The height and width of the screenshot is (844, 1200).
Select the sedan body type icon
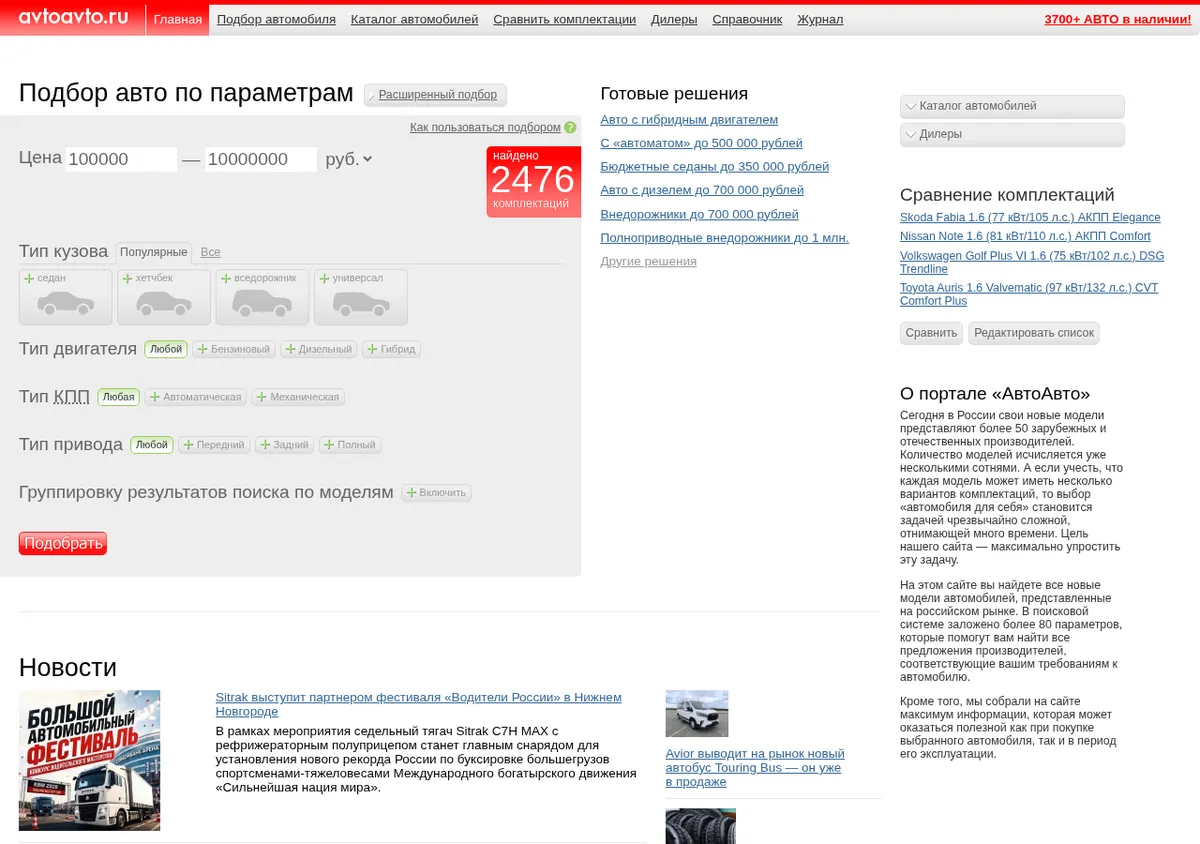click(65, 297)
